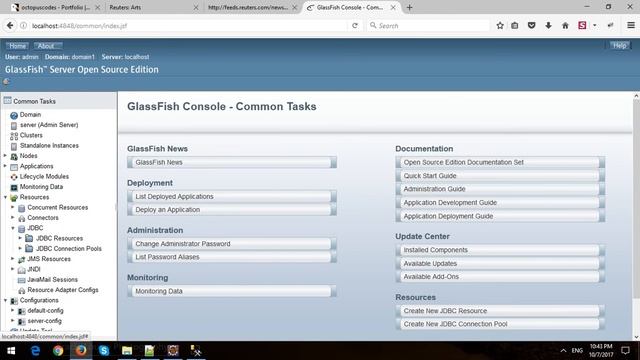Collapse the Resources tree node
The width and height of the screenshot is (640, 360).
(5, 197)
